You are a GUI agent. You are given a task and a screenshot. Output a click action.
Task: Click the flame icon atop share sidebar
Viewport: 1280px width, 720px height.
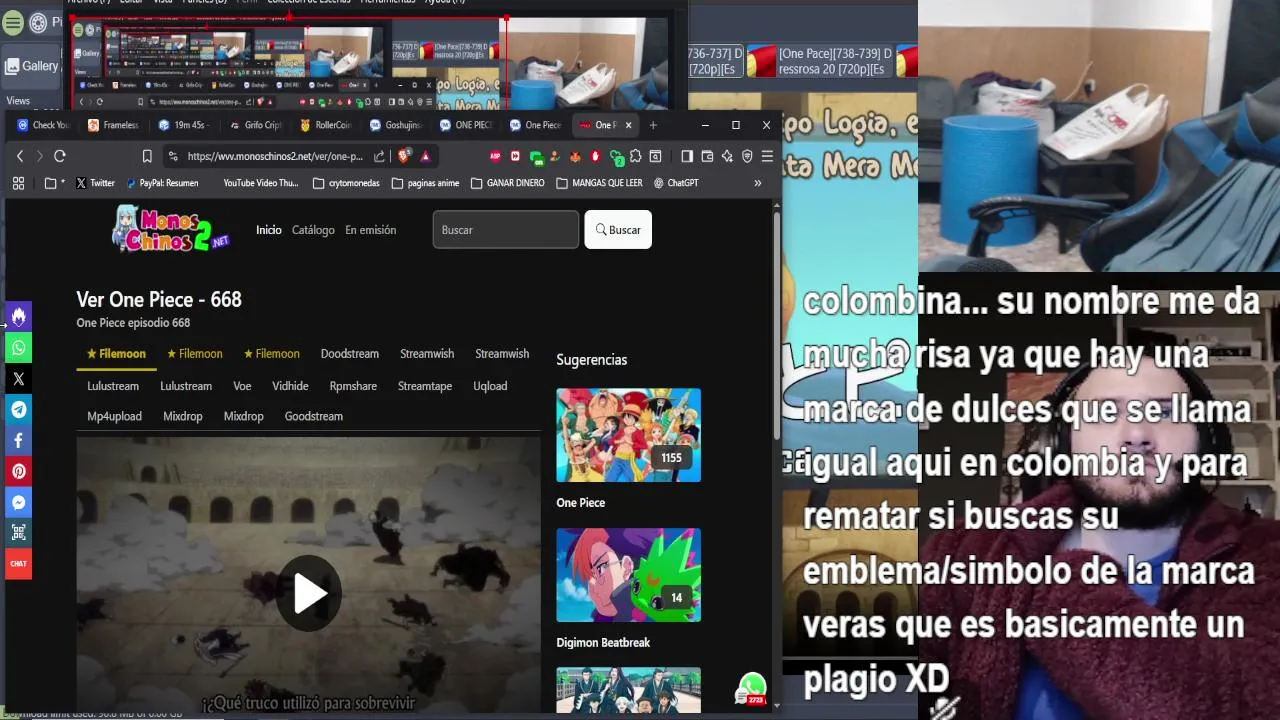(x=18, y=317)
